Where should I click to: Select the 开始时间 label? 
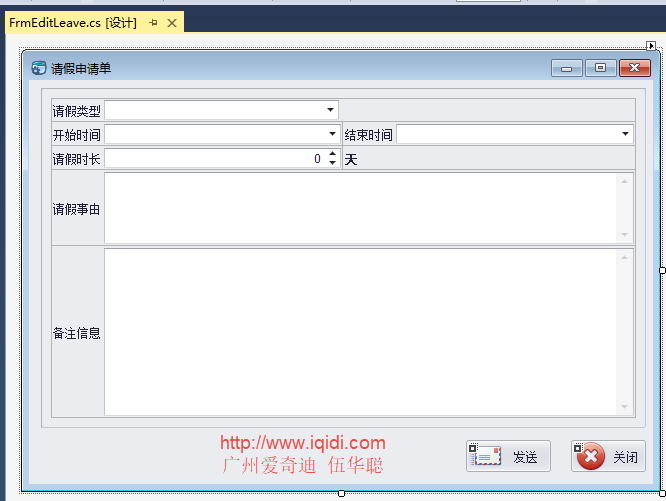(x=76, y=135)
